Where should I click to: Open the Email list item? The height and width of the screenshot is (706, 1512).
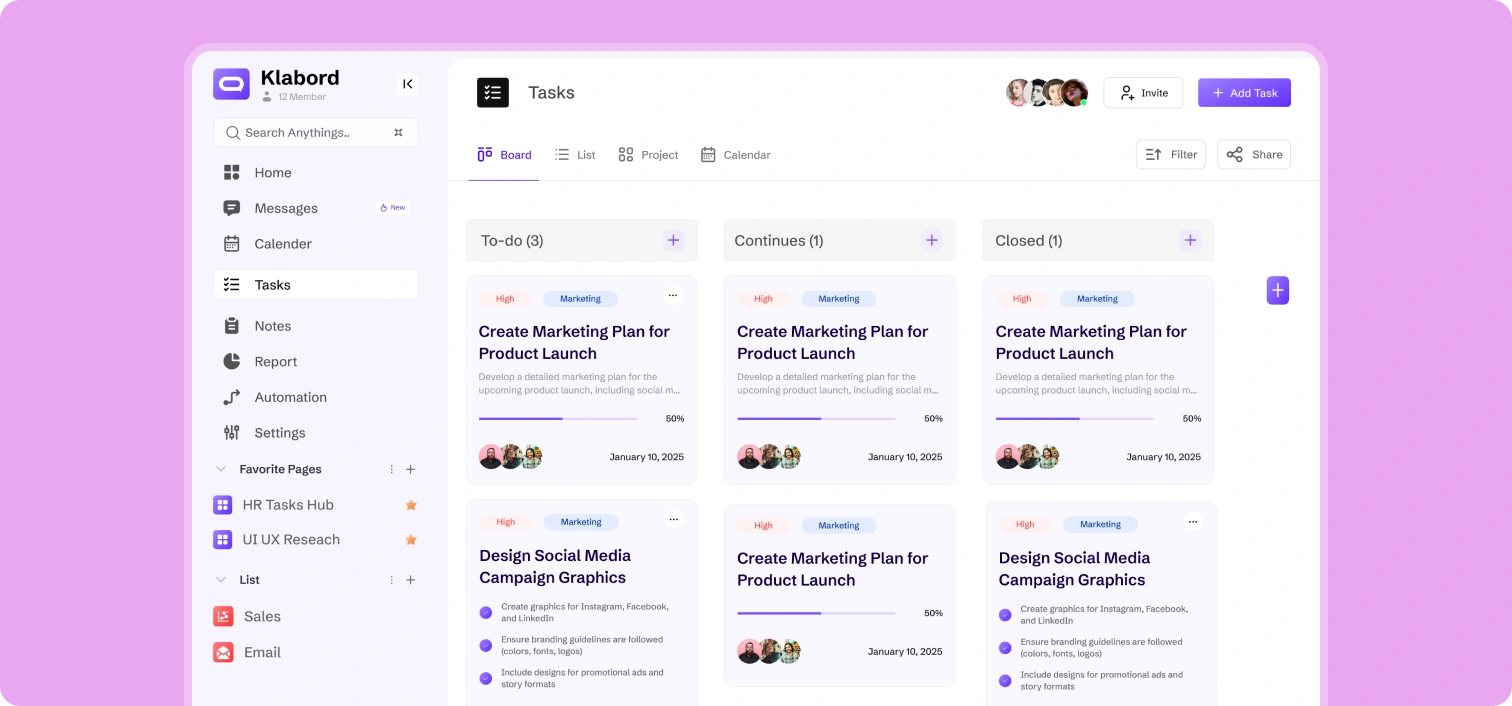click(x=262, y=652)
